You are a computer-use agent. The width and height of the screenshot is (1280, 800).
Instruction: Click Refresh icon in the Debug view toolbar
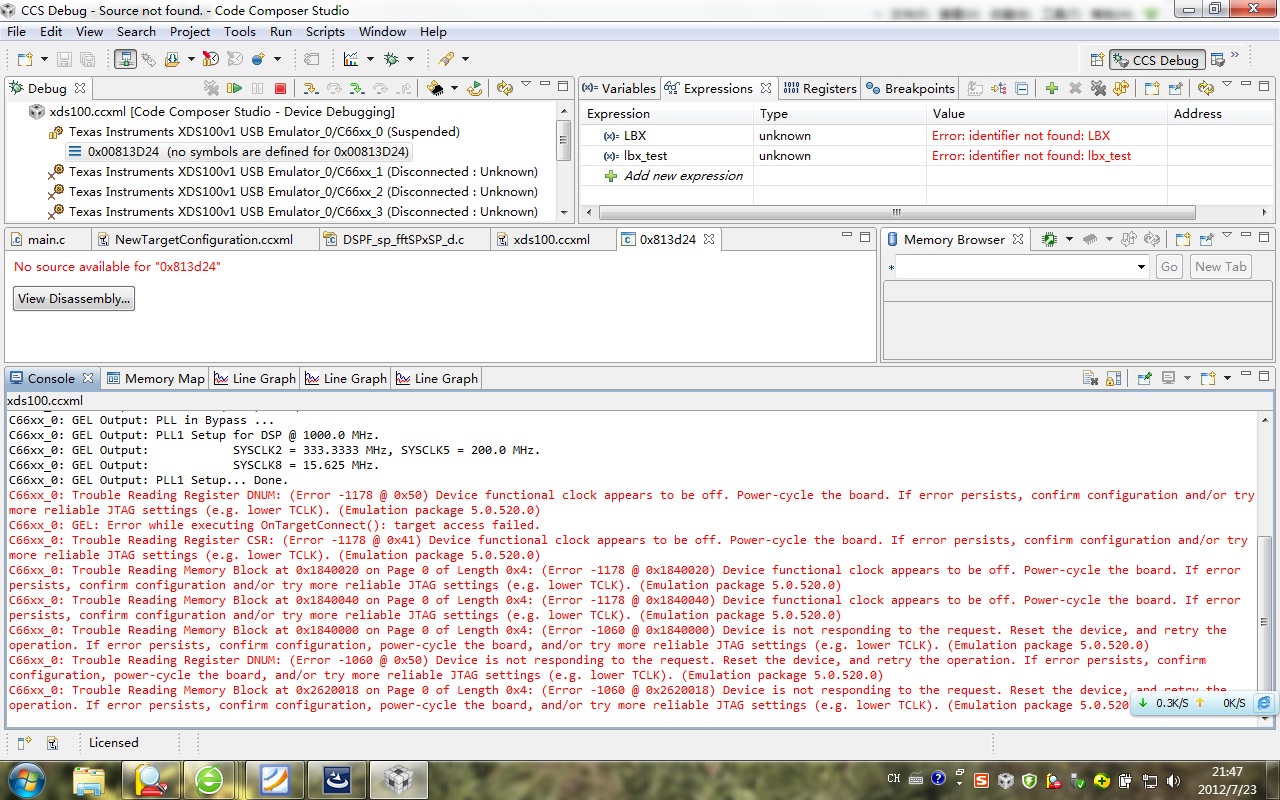pyautogui.click(x=505, y=88)
